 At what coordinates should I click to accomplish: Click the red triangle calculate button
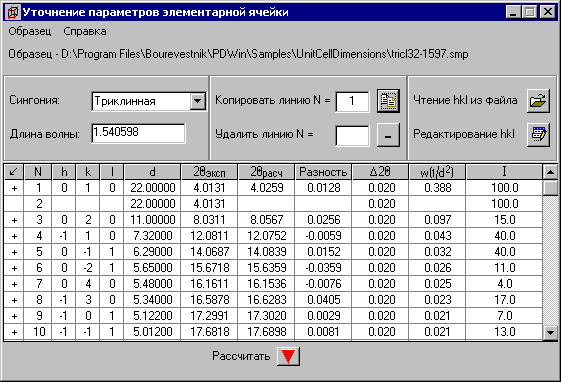[x=288, y=356]
